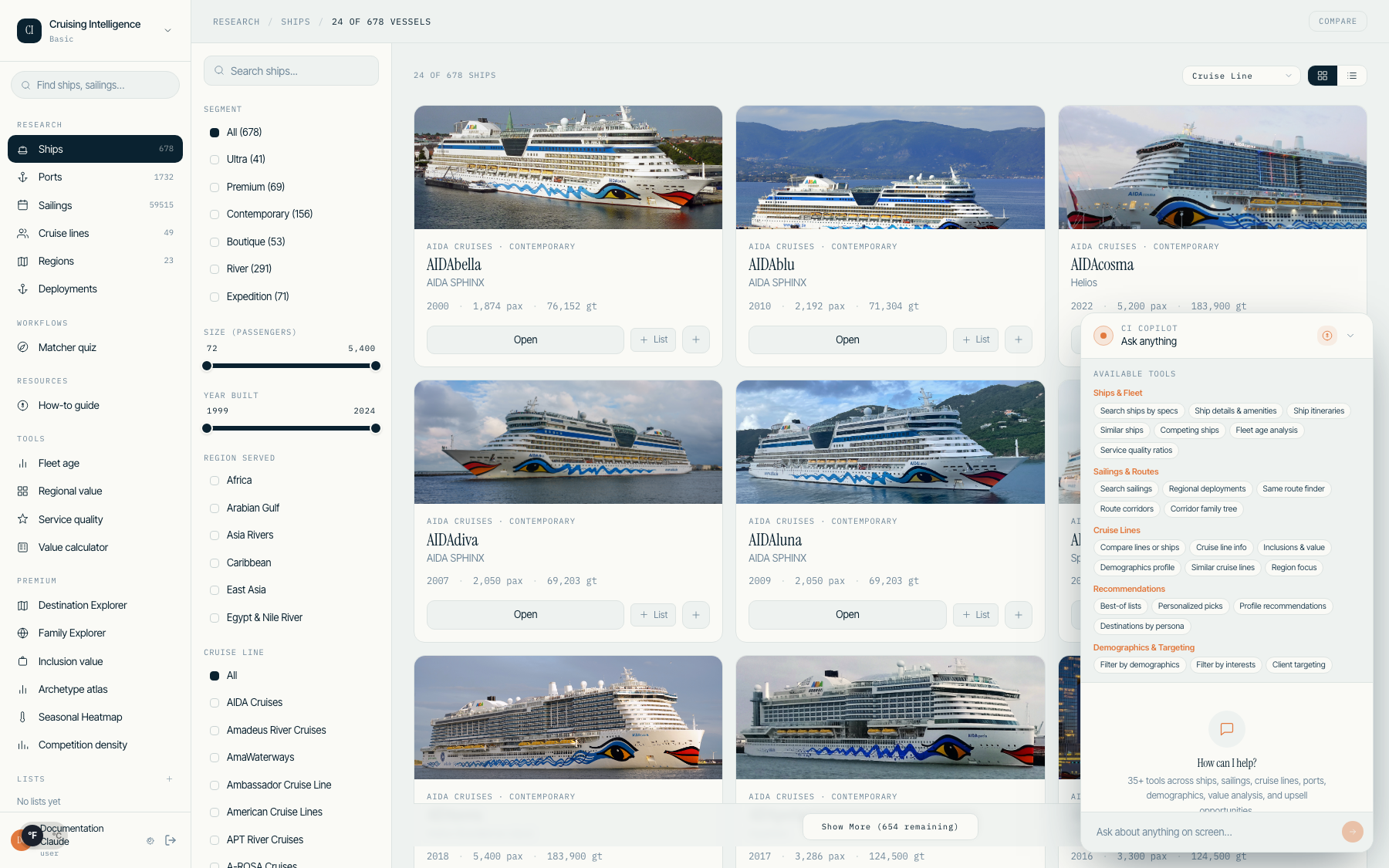
Task: Click the year built slider's minimum handle
Action: point(207,428)
